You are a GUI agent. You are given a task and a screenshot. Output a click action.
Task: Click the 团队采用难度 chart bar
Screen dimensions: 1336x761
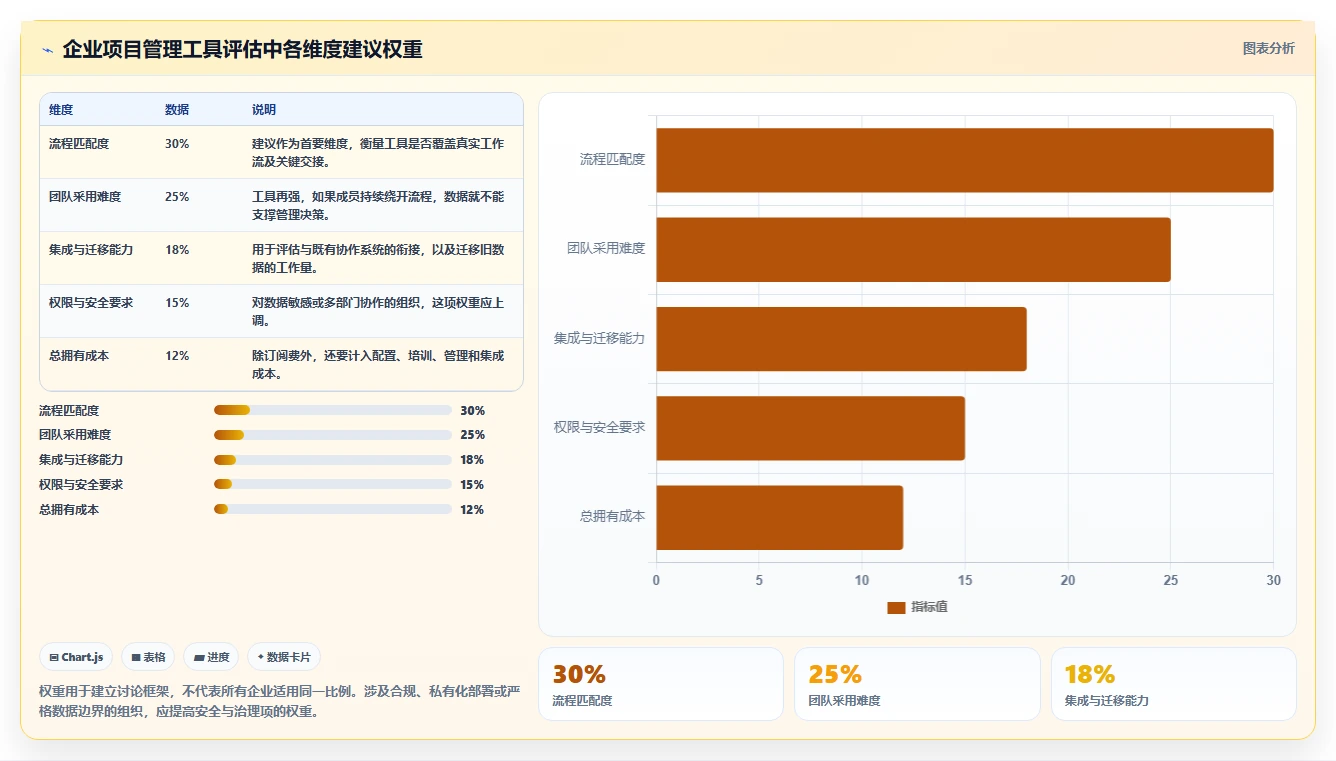pyautogui.click(x=913, y=249)
